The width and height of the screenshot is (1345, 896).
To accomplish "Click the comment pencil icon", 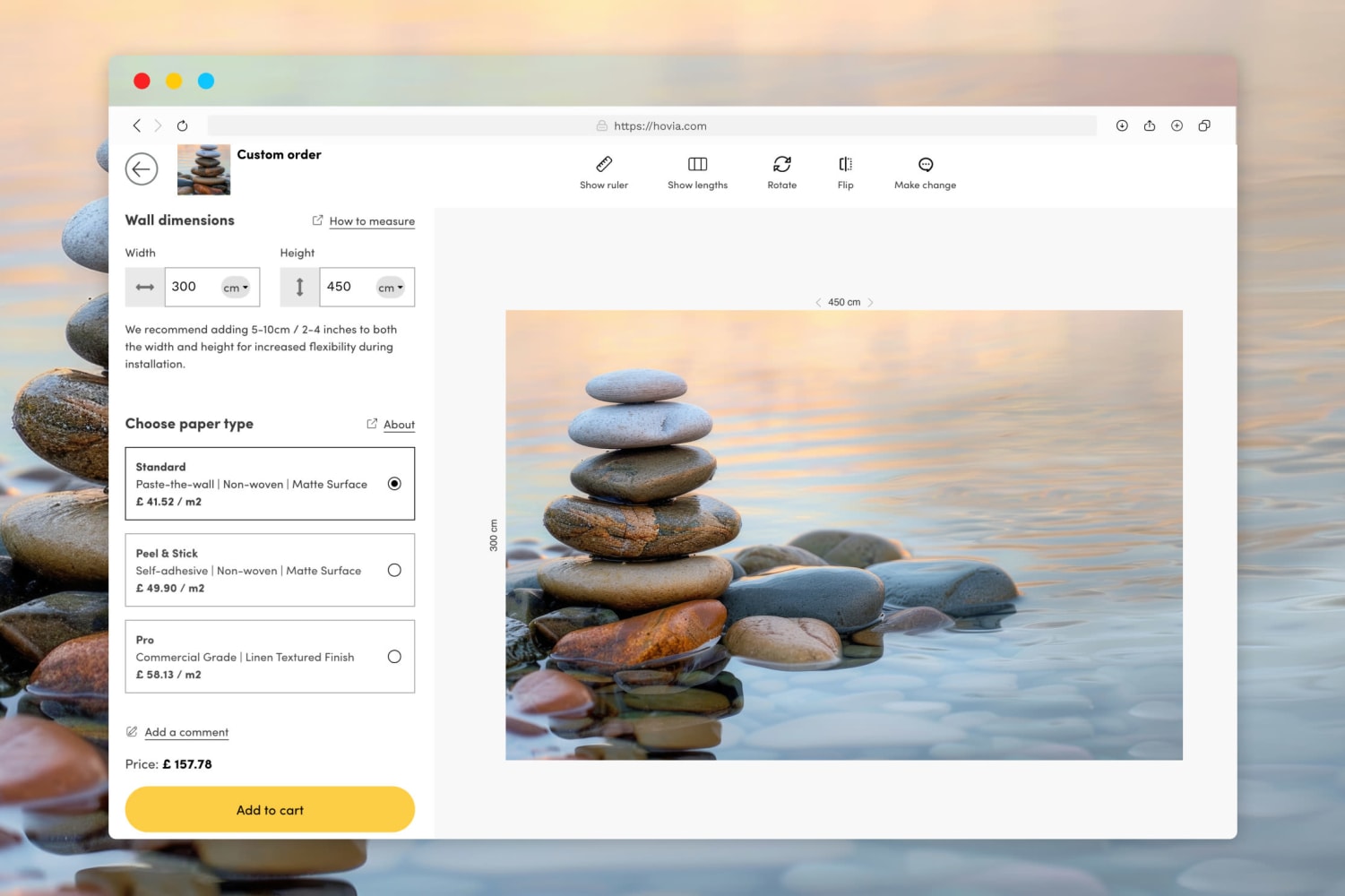I will click(132, 732).
